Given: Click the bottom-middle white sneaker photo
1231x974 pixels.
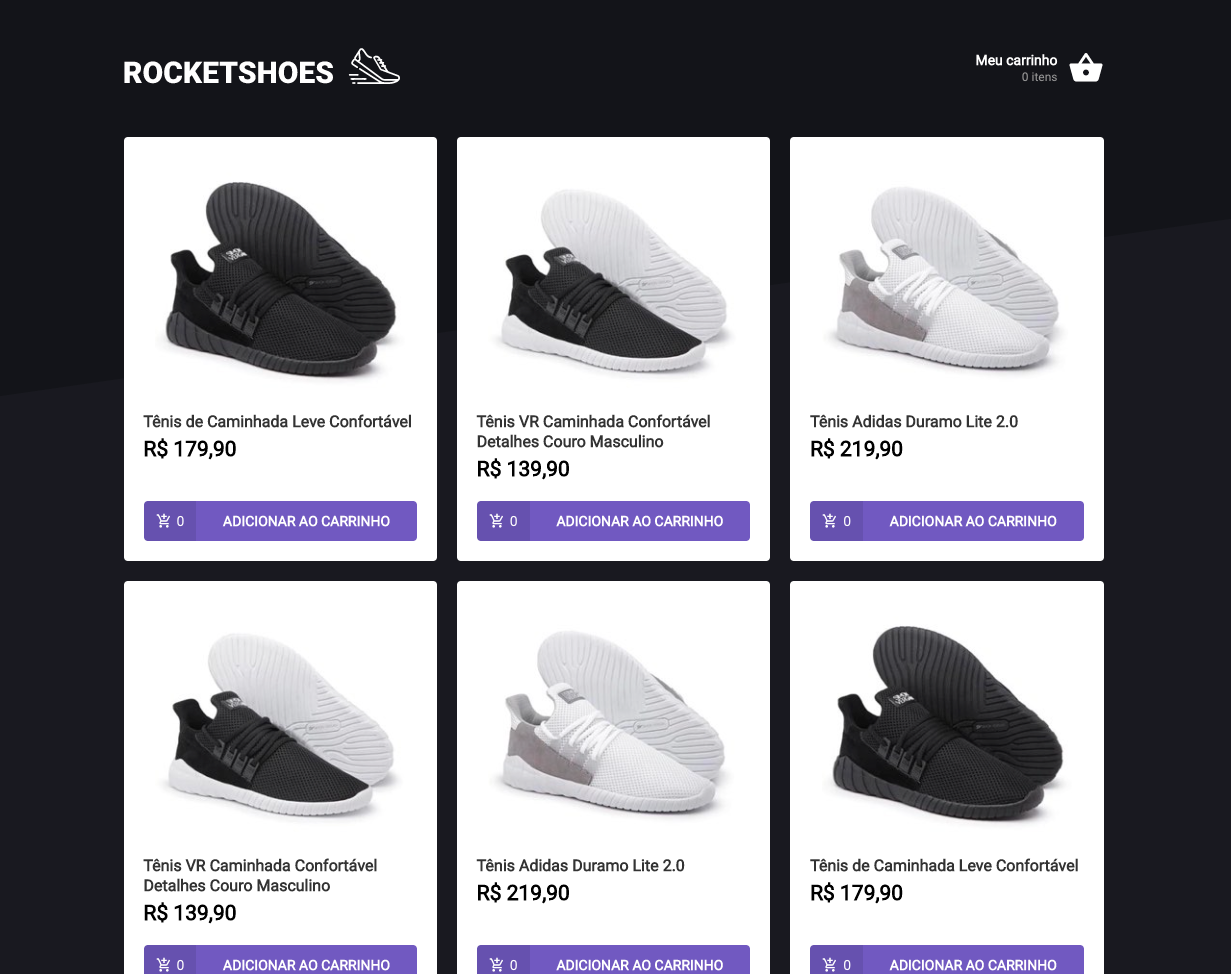Looking at the screenshot, I should coord(613,724).
